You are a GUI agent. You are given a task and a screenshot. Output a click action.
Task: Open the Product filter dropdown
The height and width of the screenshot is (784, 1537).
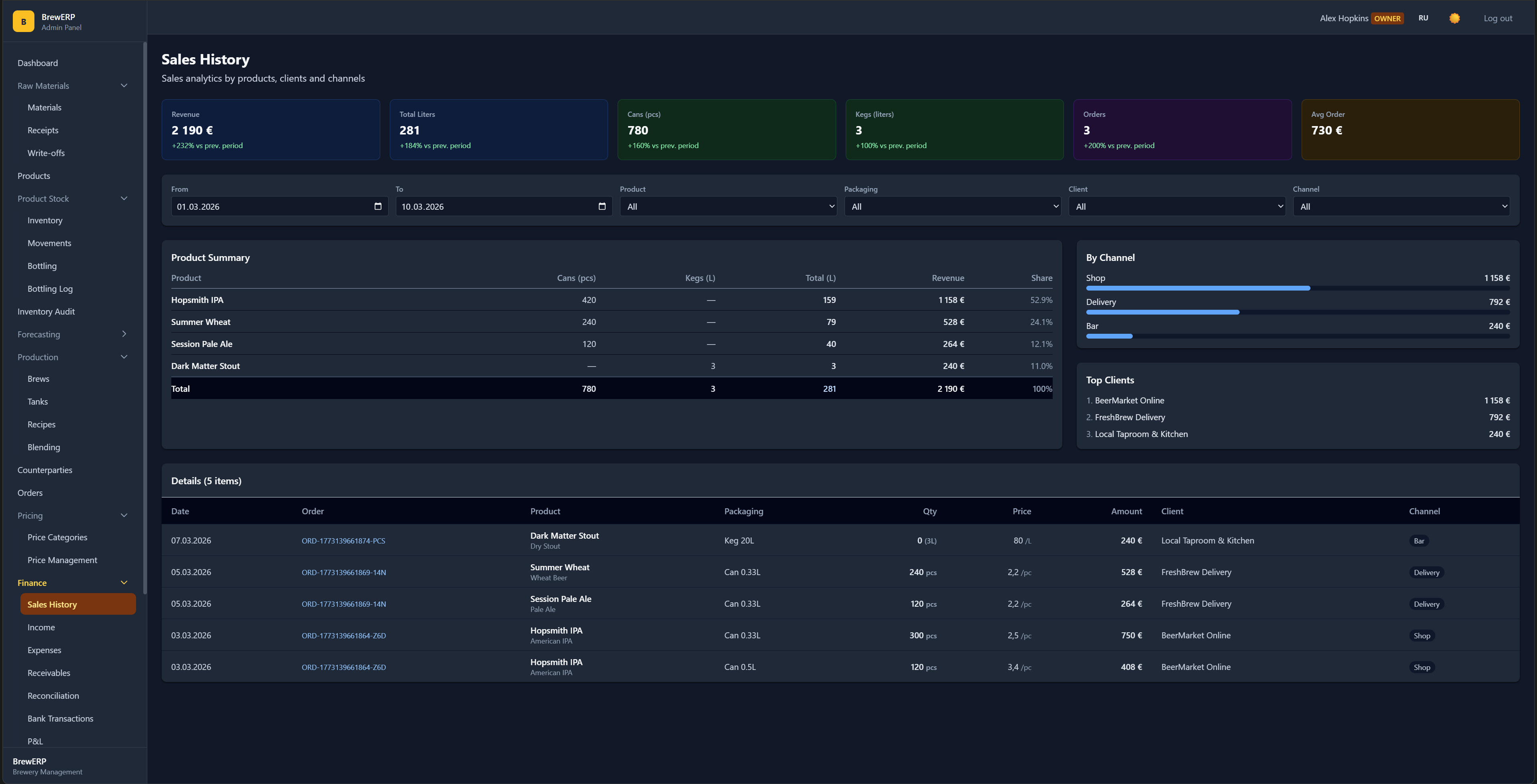point(728,207)
